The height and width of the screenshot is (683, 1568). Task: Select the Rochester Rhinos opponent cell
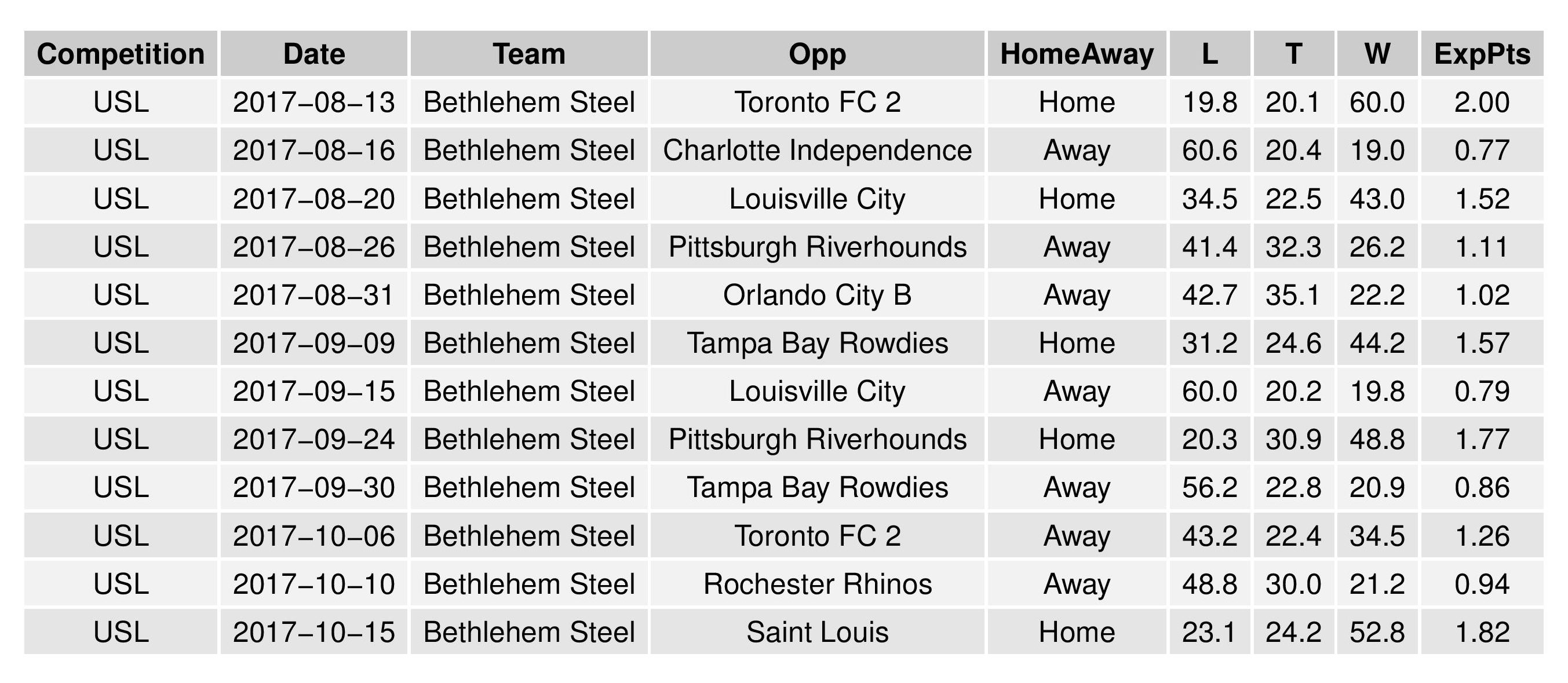[817, 585]
